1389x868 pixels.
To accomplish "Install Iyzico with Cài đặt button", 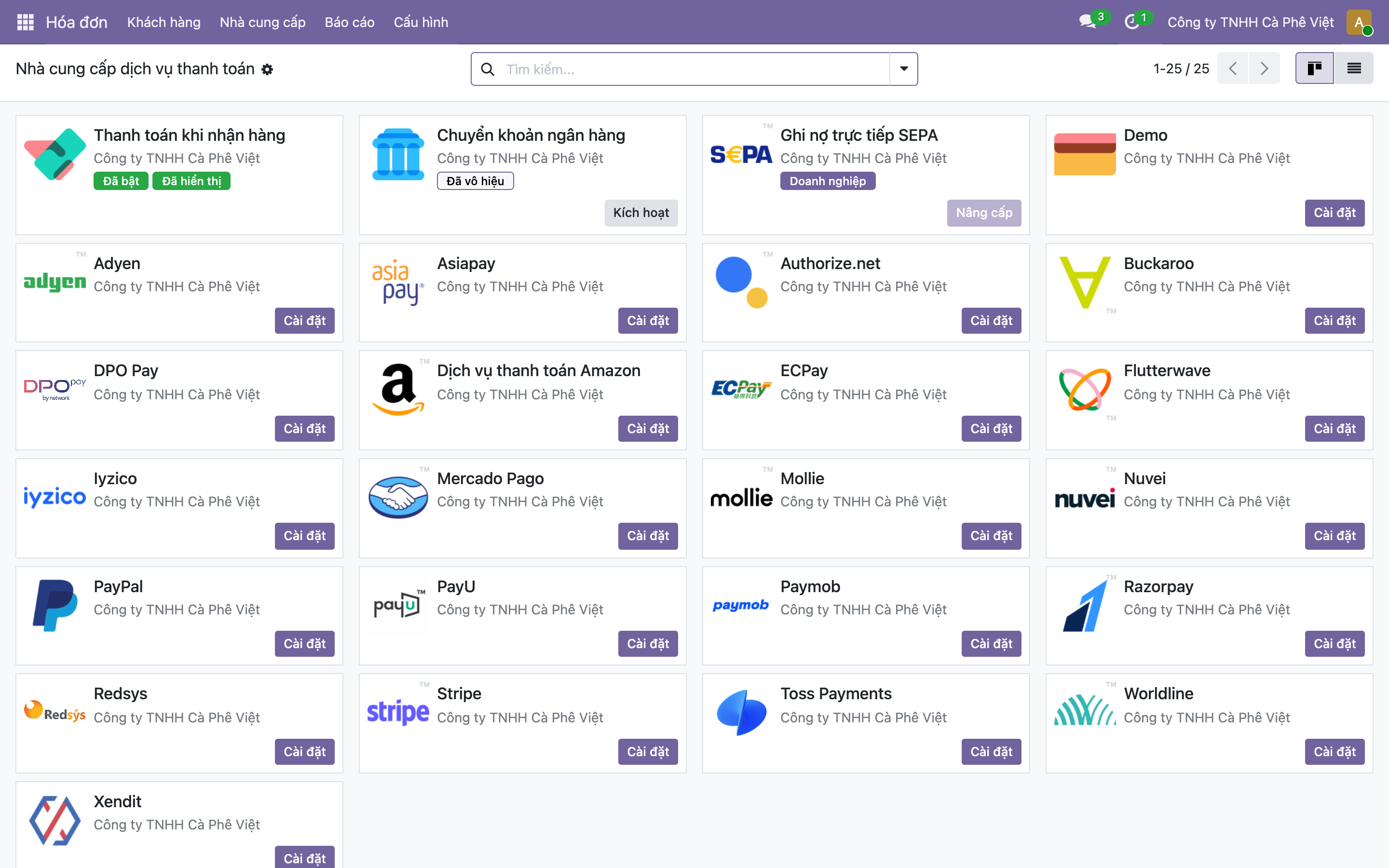I will click(304, 536).
